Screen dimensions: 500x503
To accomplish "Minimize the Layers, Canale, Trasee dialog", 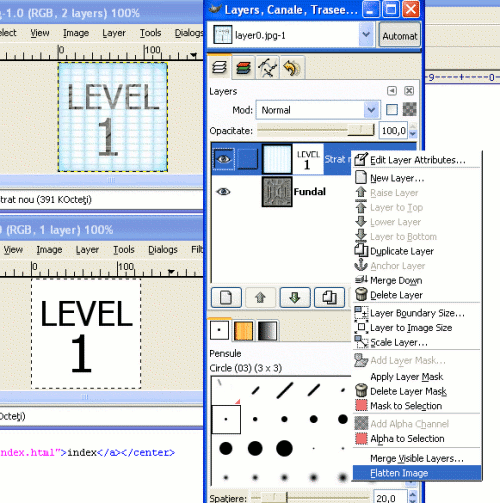I will [x=370, y=10].
